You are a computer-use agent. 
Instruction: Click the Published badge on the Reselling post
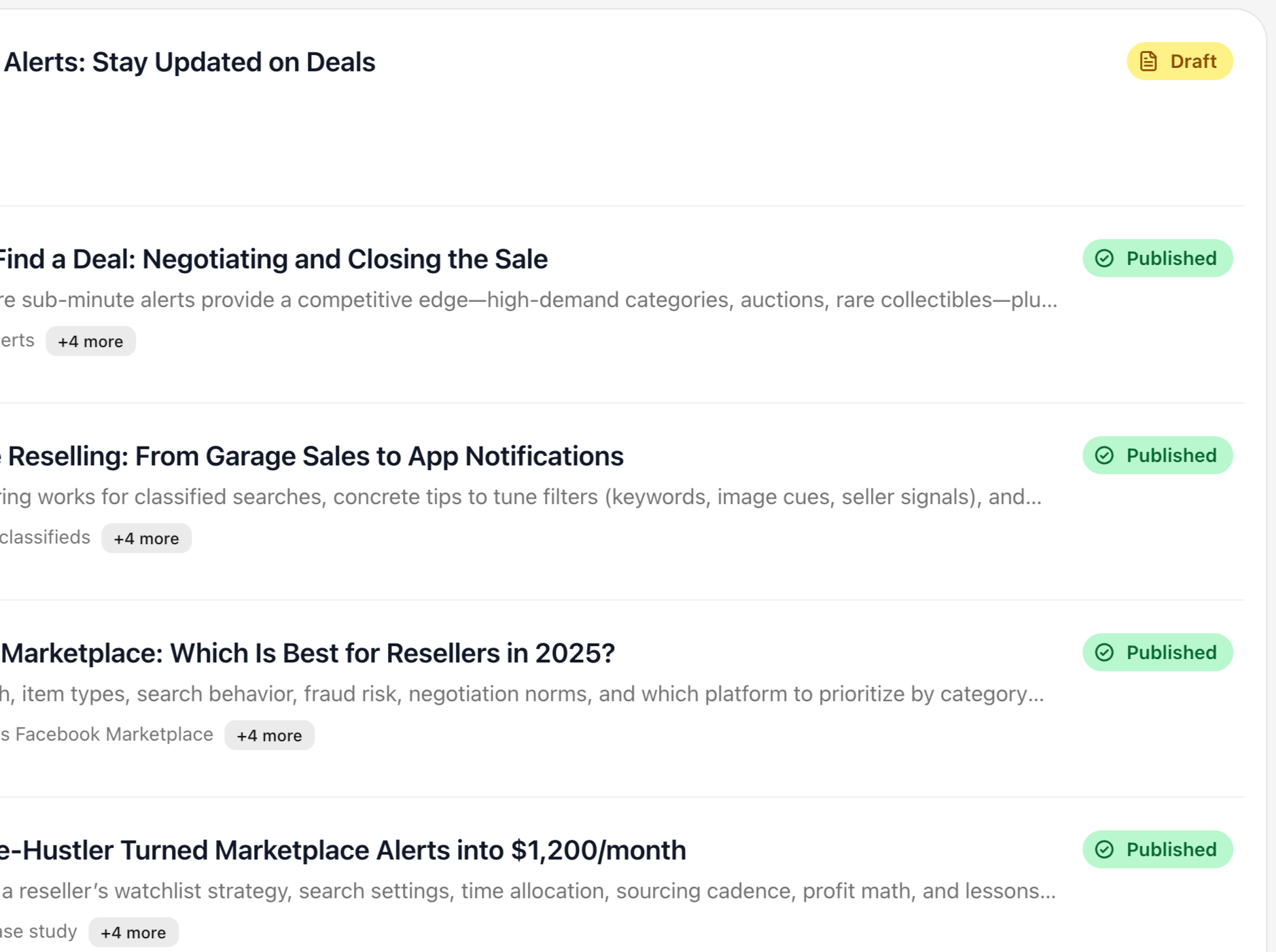tap(1157, 455)
